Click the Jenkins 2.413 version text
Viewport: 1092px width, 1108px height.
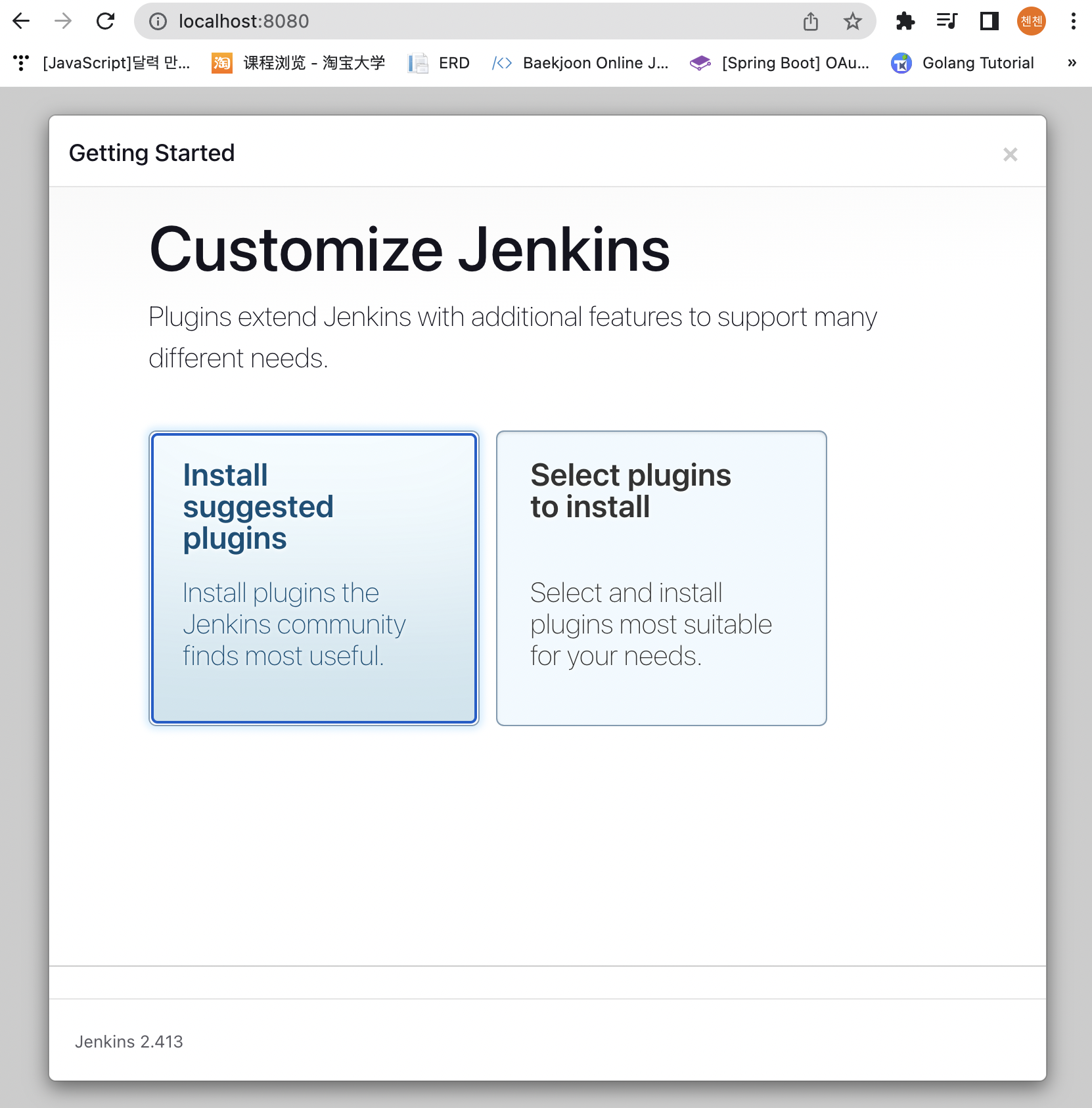pyautogui.click(x=129, y=1042)
